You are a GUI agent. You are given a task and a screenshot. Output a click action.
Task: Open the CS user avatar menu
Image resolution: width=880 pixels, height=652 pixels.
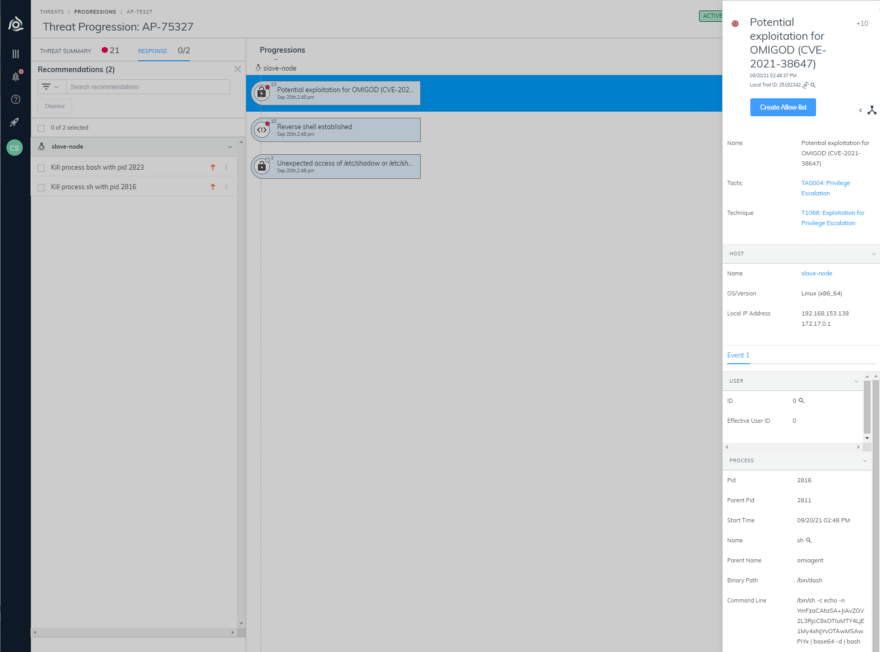pyautogui.click(x=15, y=148)
